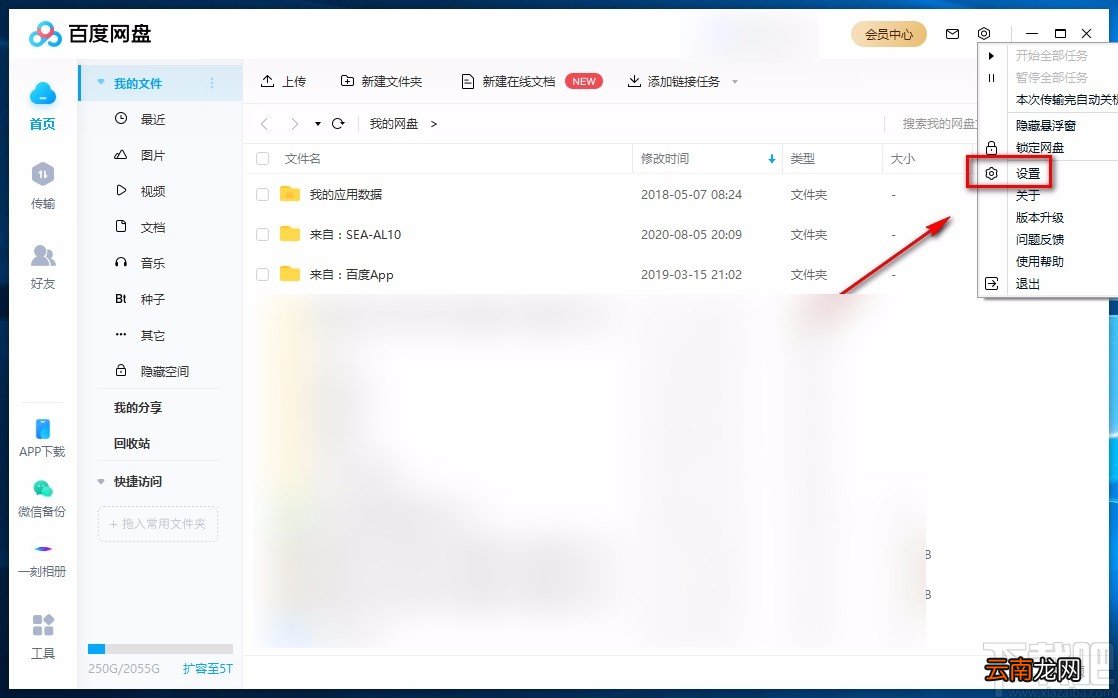Screen dimensions: 1118x698
Task: Tick checkbox for 来自：SEA-AL10
Action: pyautogui.click(x=262, y=234)
